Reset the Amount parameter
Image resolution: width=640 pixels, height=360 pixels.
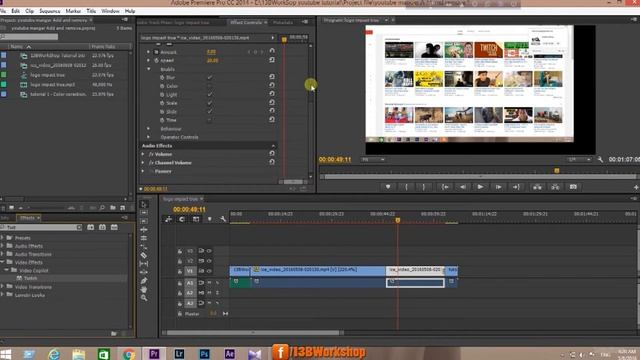272,51
